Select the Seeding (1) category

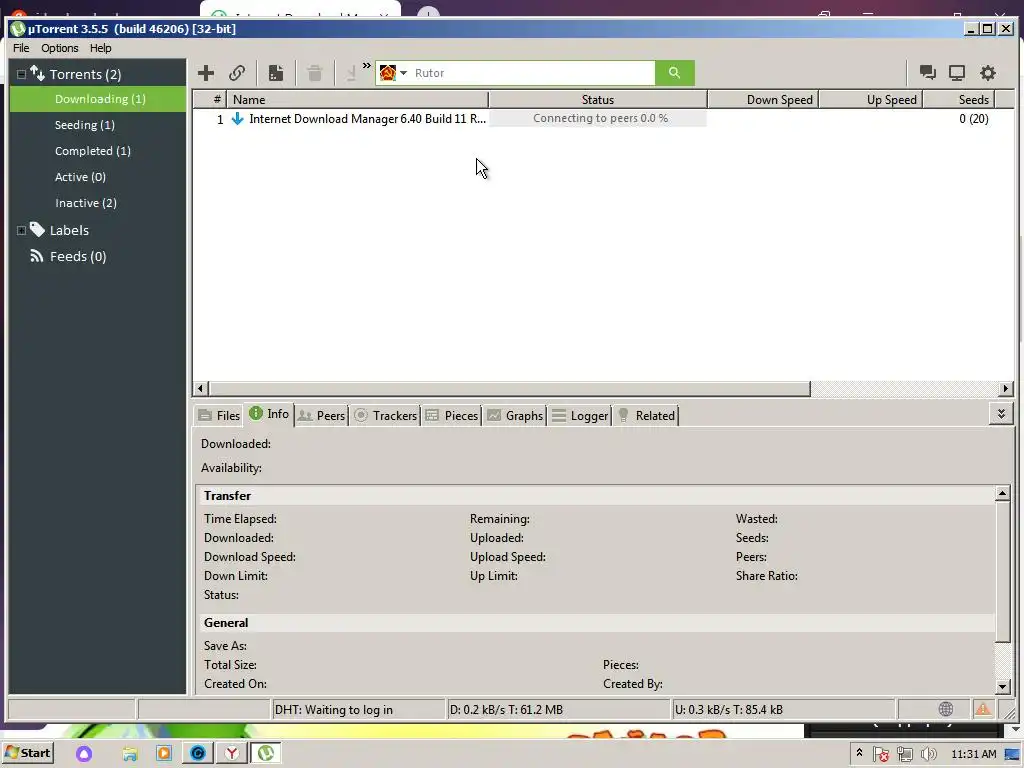85,125
